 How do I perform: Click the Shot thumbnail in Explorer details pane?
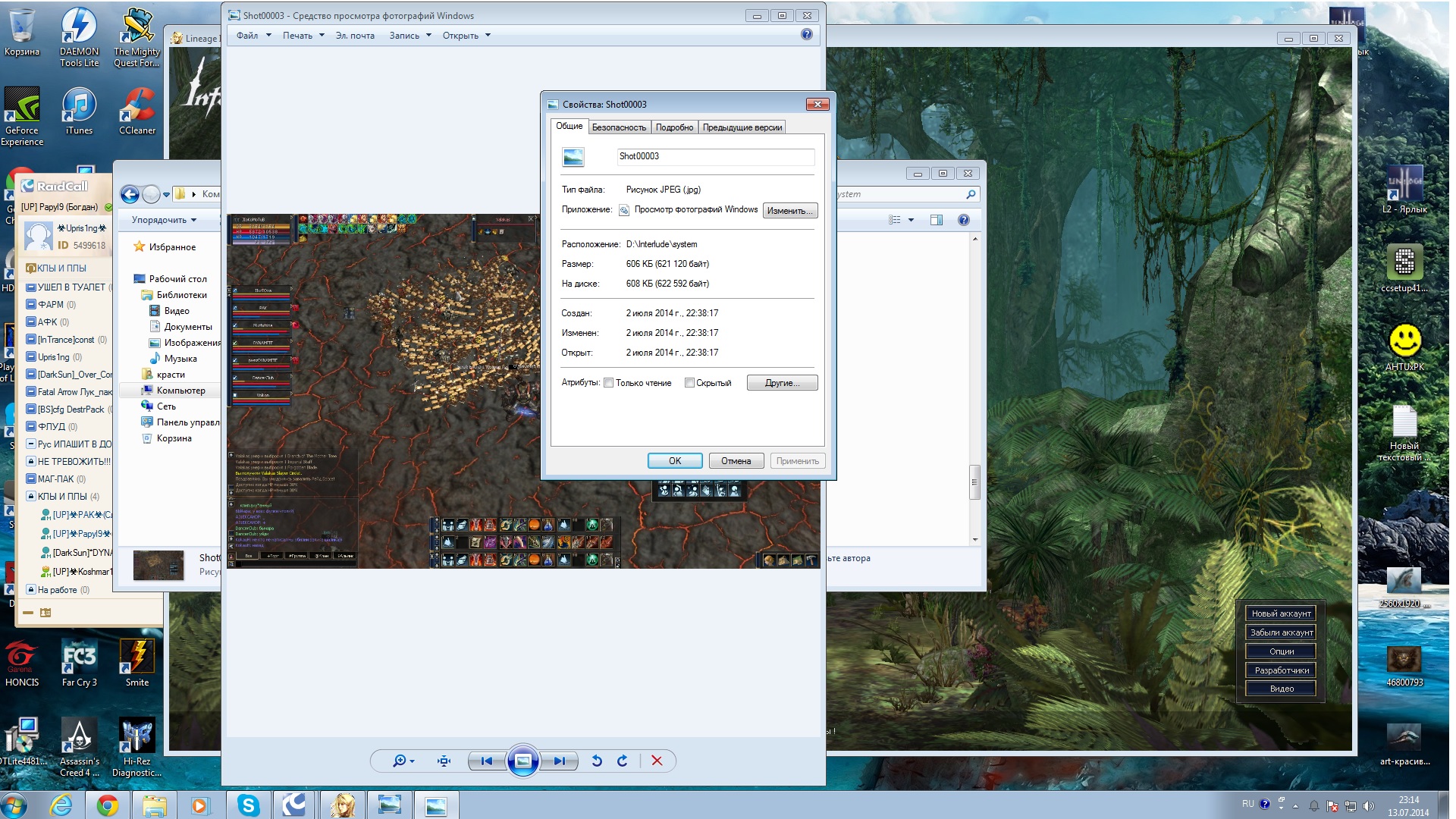[x=158, y=566]
